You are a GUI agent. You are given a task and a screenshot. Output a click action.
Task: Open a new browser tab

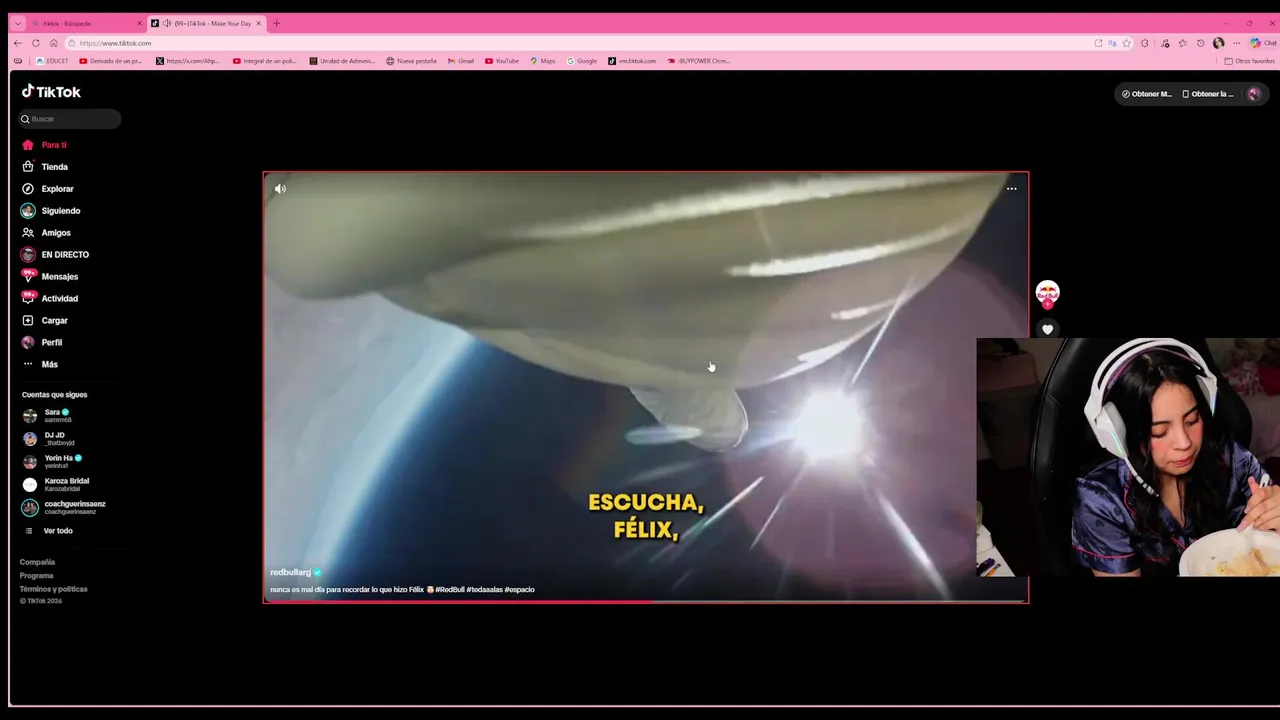[277, 23]
